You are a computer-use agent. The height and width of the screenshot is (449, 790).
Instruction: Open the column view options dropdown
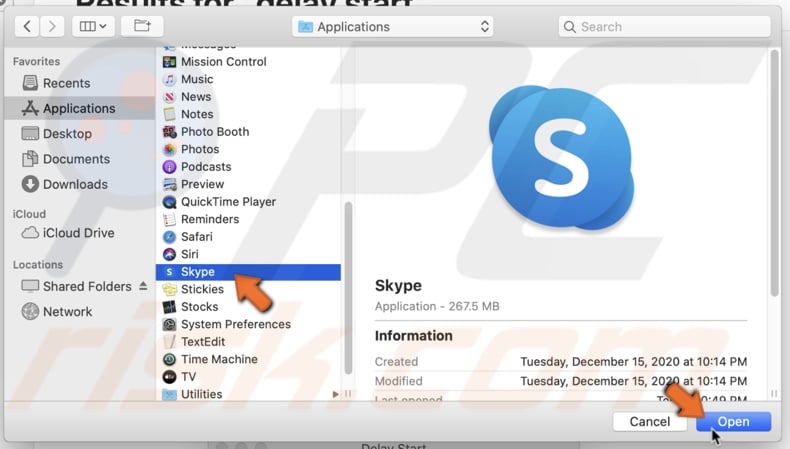[x=93, y=26]
